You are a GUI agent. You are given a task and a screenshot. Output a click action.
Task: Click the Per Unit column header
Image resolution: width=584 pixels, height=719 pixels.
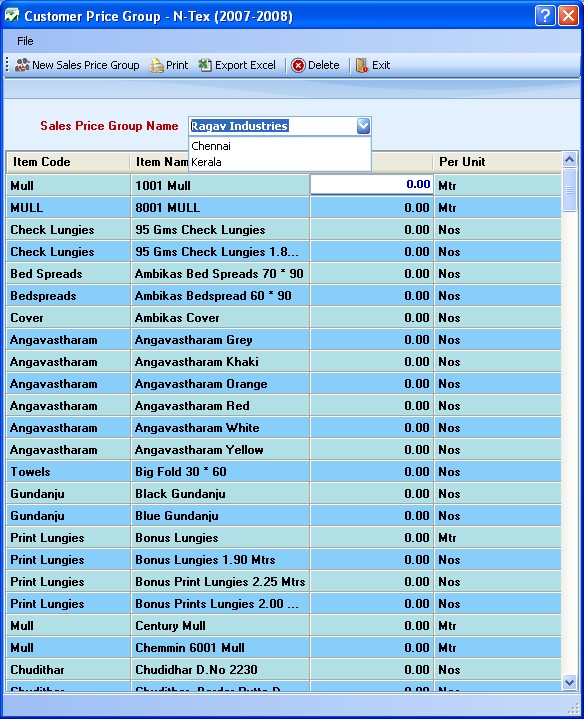[497, 162]
